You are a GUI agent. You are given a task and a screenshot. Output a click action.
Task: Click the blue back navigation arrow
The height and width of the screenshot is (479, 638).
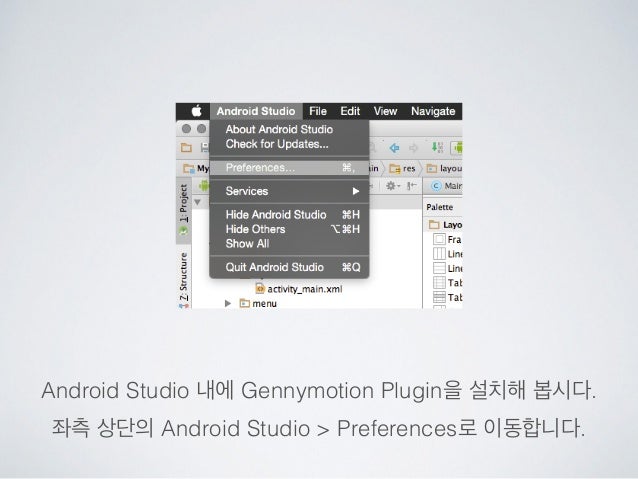pos(394,148)
